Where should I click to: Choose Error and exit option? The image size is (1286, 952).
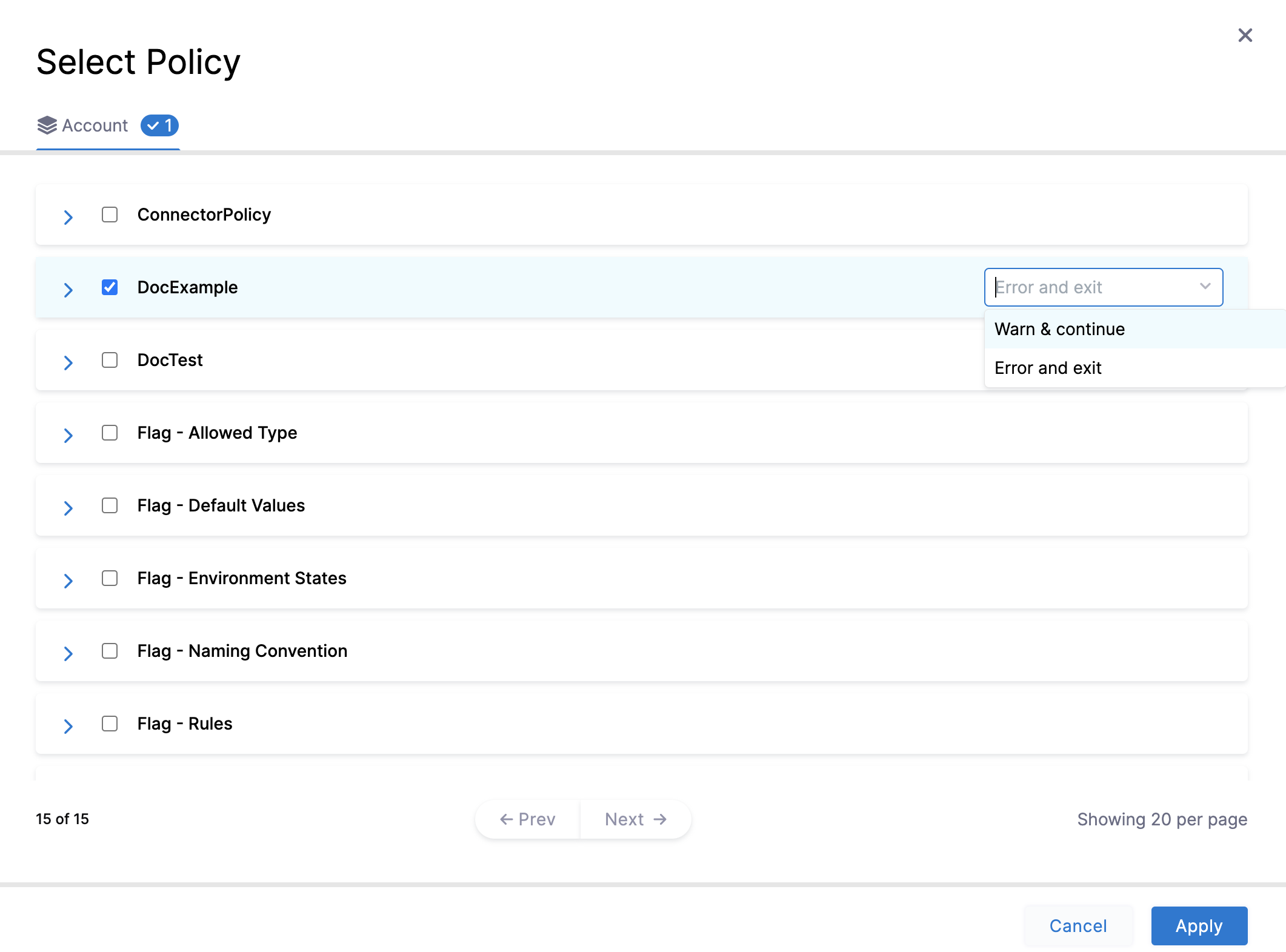click(x=1048, y=368)
